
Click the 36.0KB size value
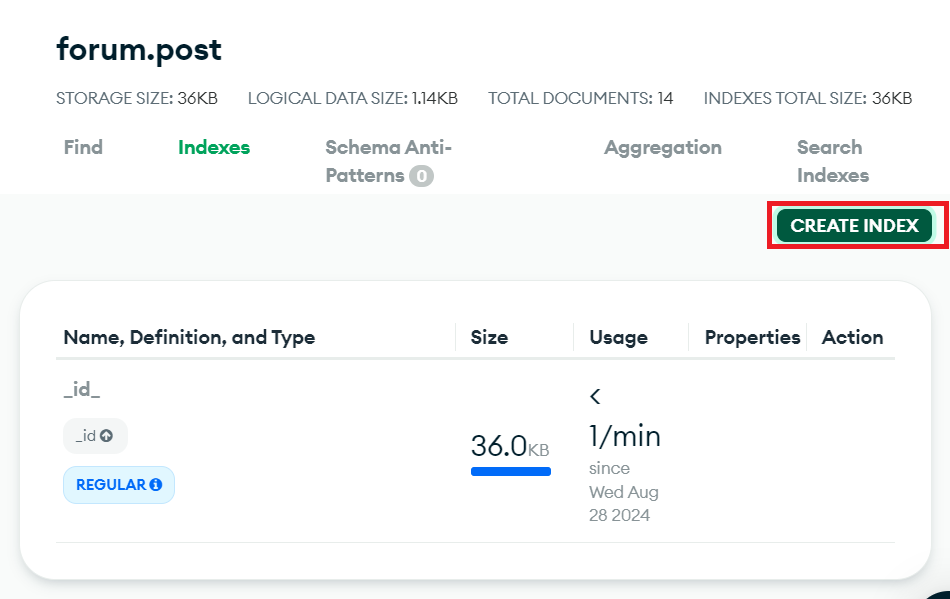[x=510, y=446]
